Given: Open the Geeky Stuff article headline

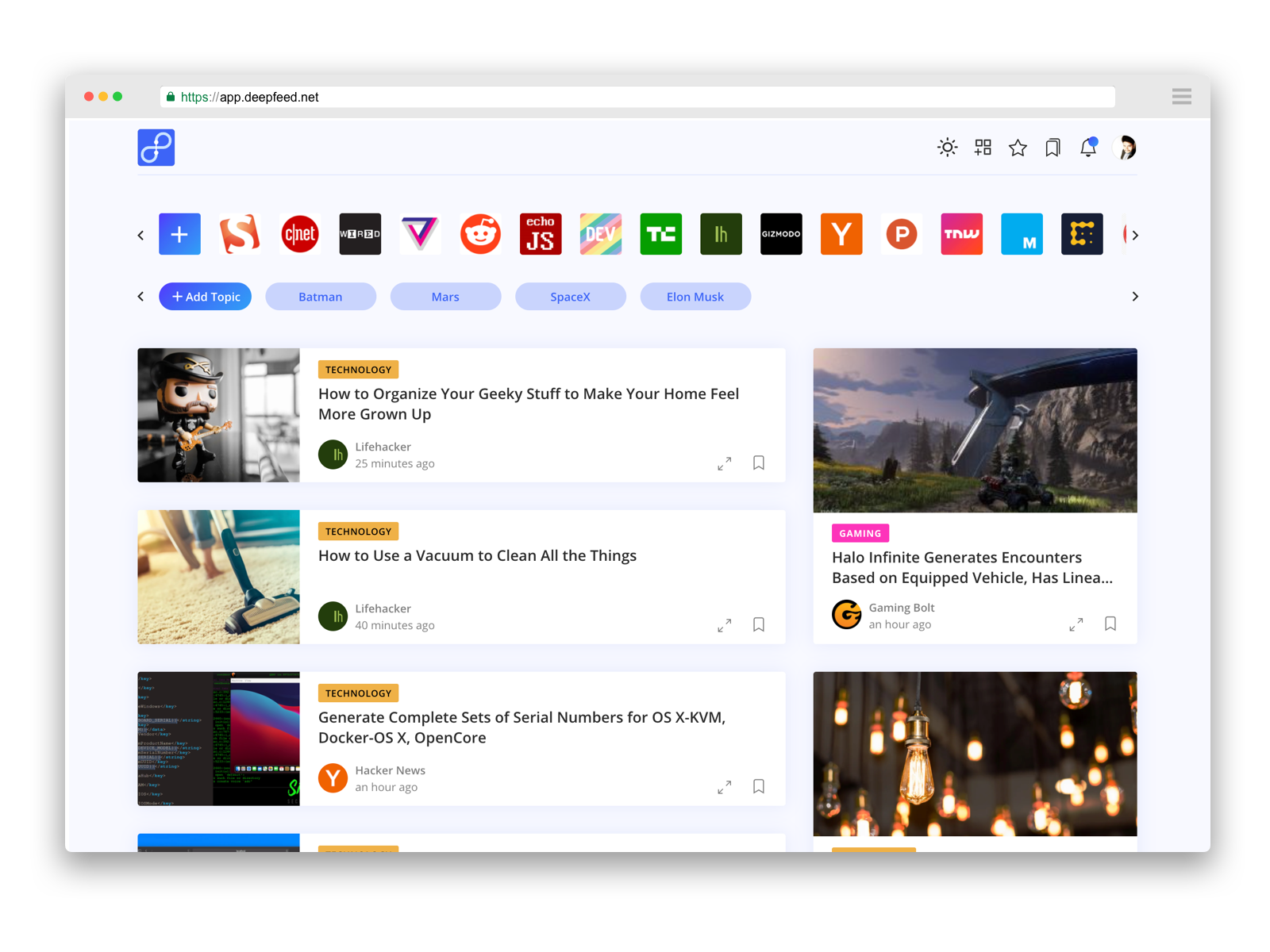Looking at the screenshot, I should (x=528, y=404).
